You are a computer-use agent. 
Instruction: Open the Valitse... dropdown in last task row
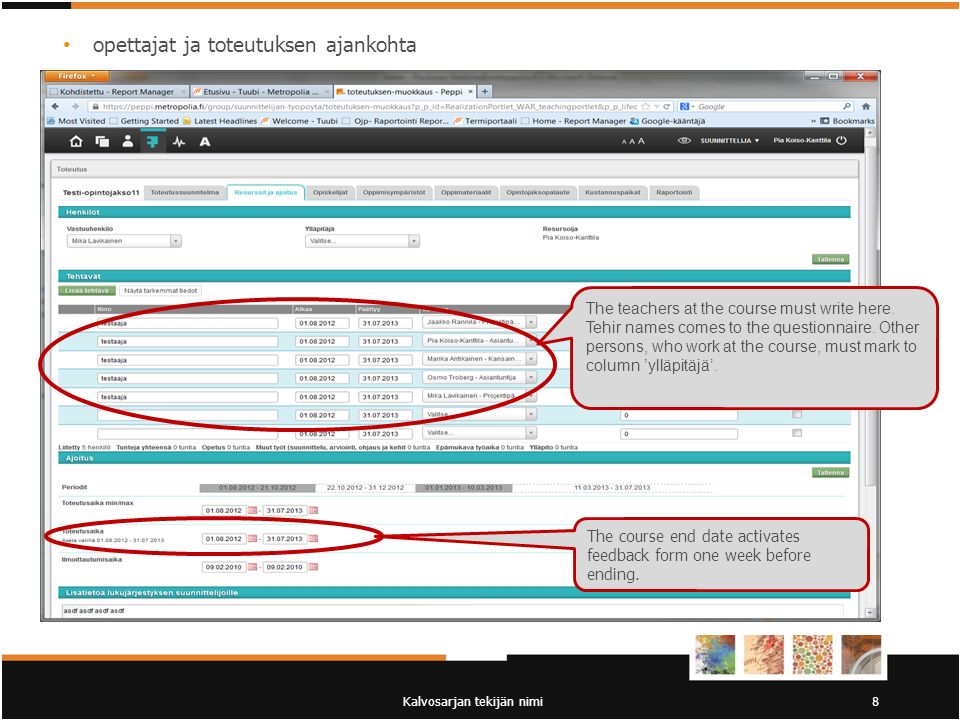point(479,433)
